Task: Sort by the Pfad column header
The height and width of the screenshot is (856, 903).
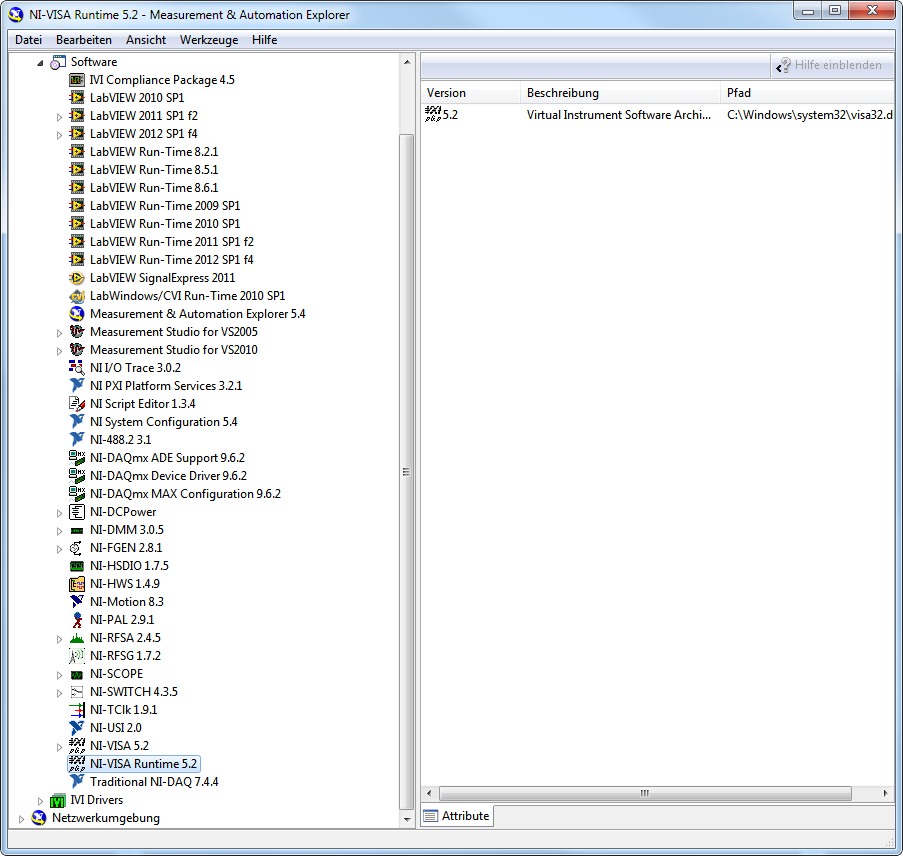Action: [x=807, y=93]
